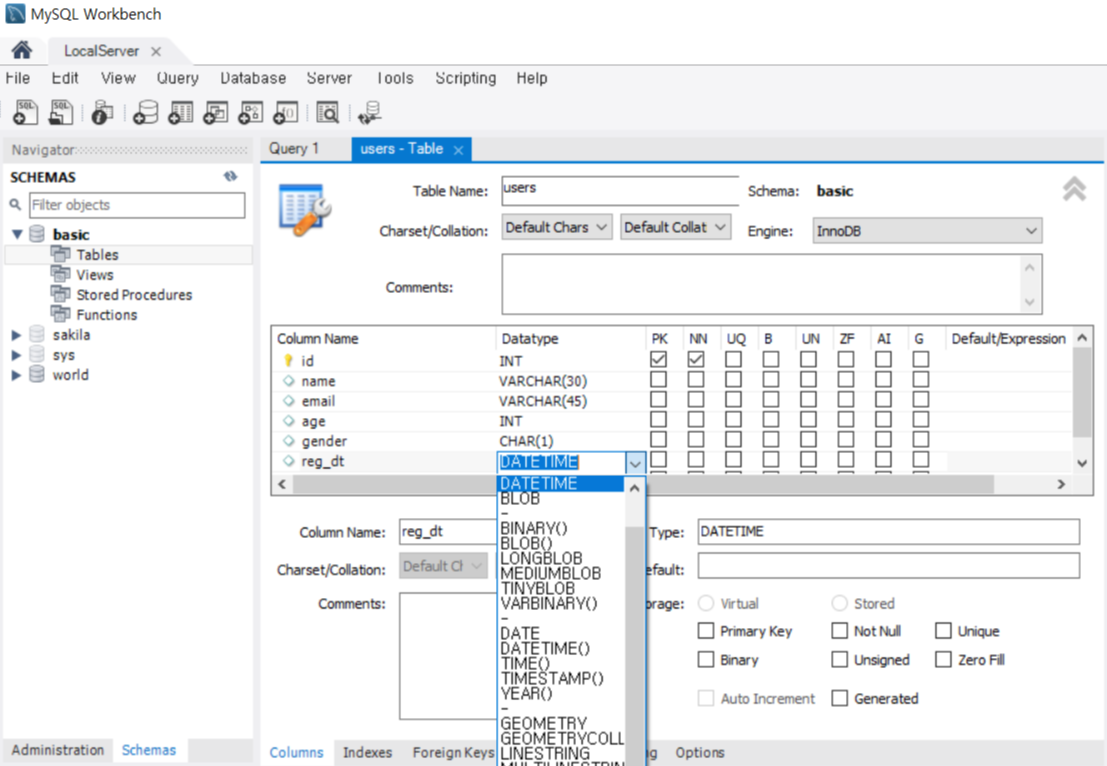Click the sakila database icon
This screenshot has width=1107, height=766.
(x=37, y=335)
